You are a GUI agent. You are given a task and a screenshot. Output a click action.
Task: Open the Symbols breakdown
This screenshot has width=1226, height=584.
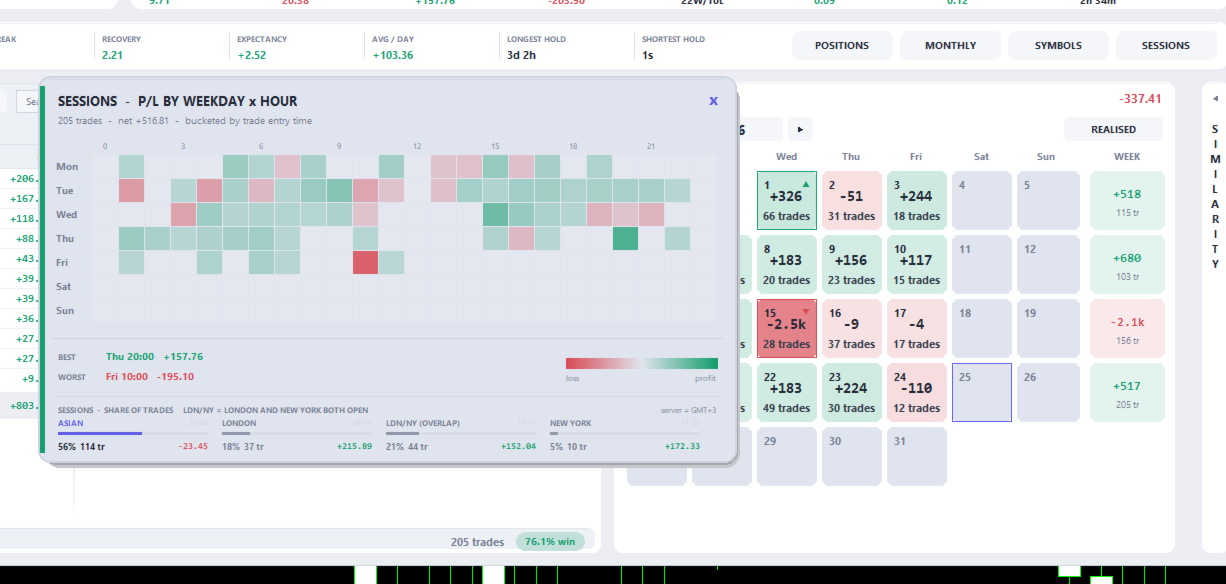coord(1058,45)
